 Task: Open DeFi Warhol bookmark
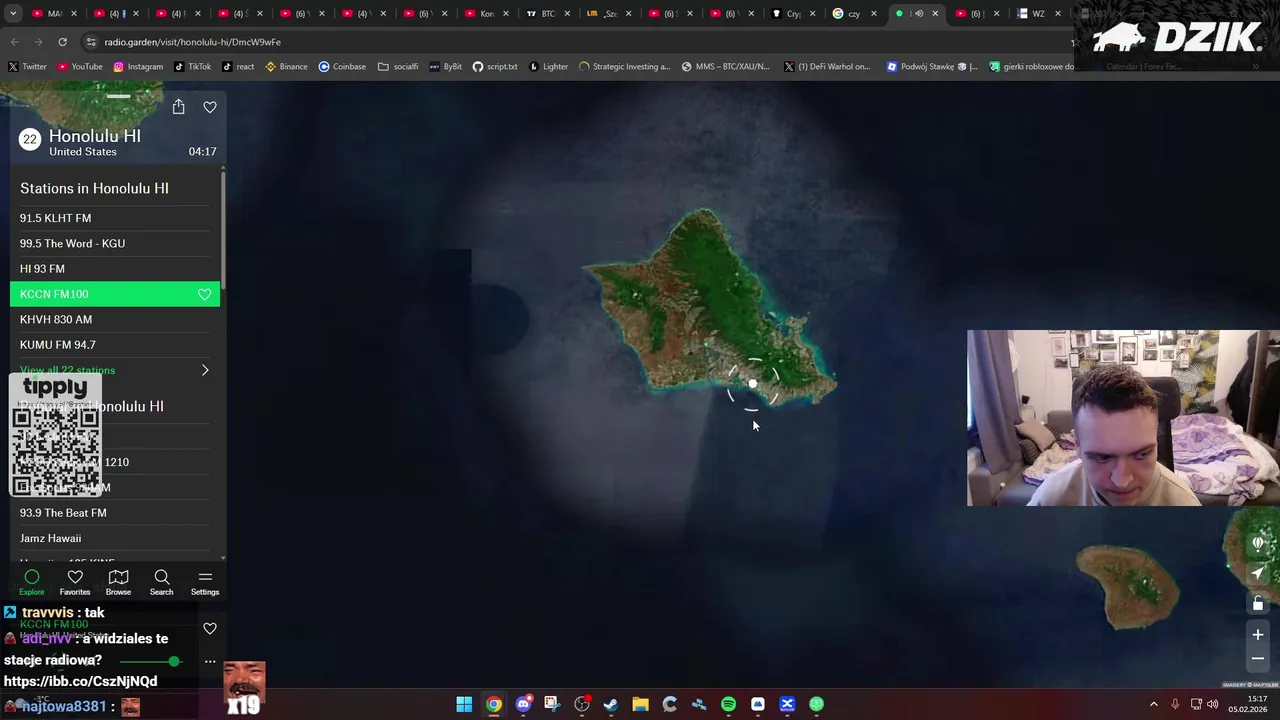[827, 66]
